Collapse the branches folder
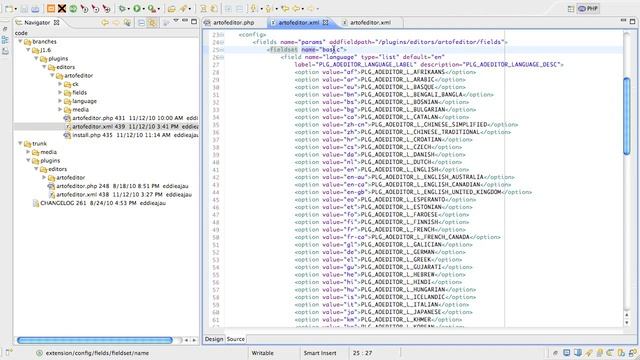 pyautogui.click(x=20, y=41)
